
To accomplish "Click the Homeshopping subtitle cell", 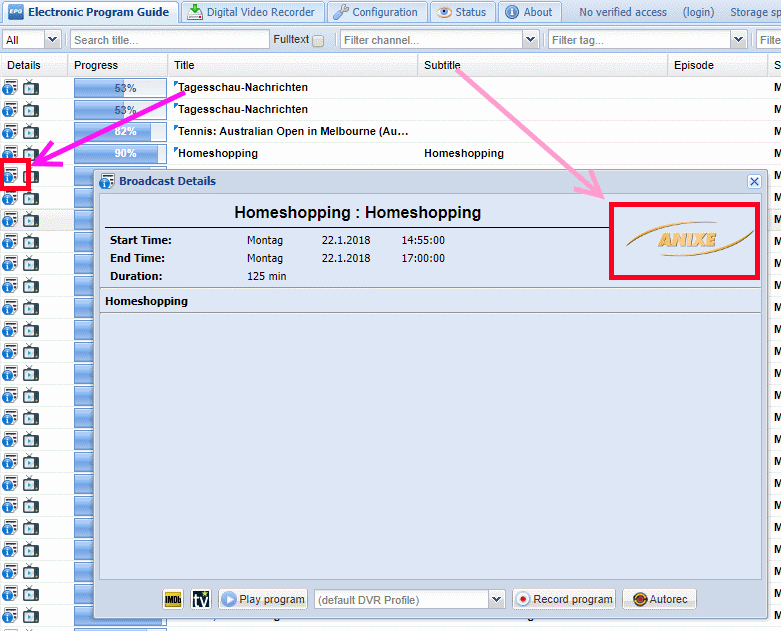I will [464, 153].
